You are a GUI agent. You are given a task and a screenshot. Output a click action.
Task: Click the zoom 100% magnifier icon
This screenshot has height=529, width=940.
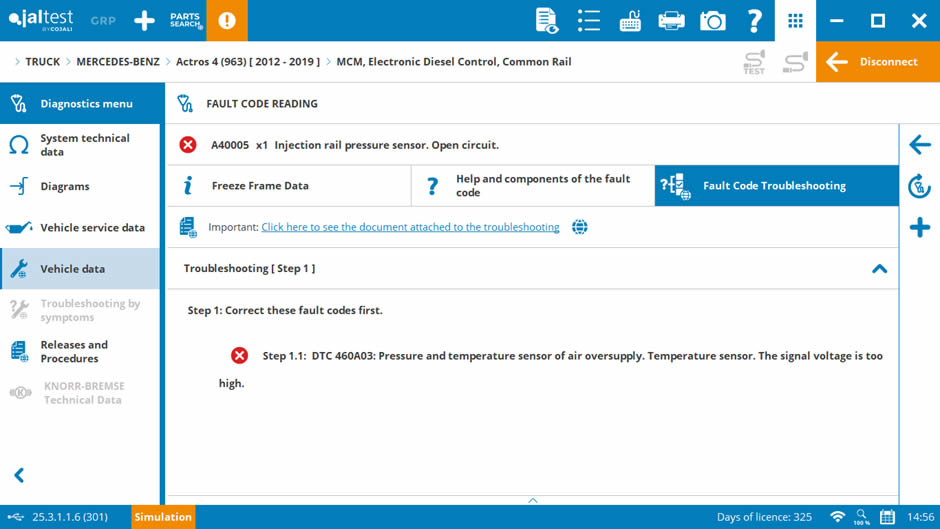tap(862, 517)
